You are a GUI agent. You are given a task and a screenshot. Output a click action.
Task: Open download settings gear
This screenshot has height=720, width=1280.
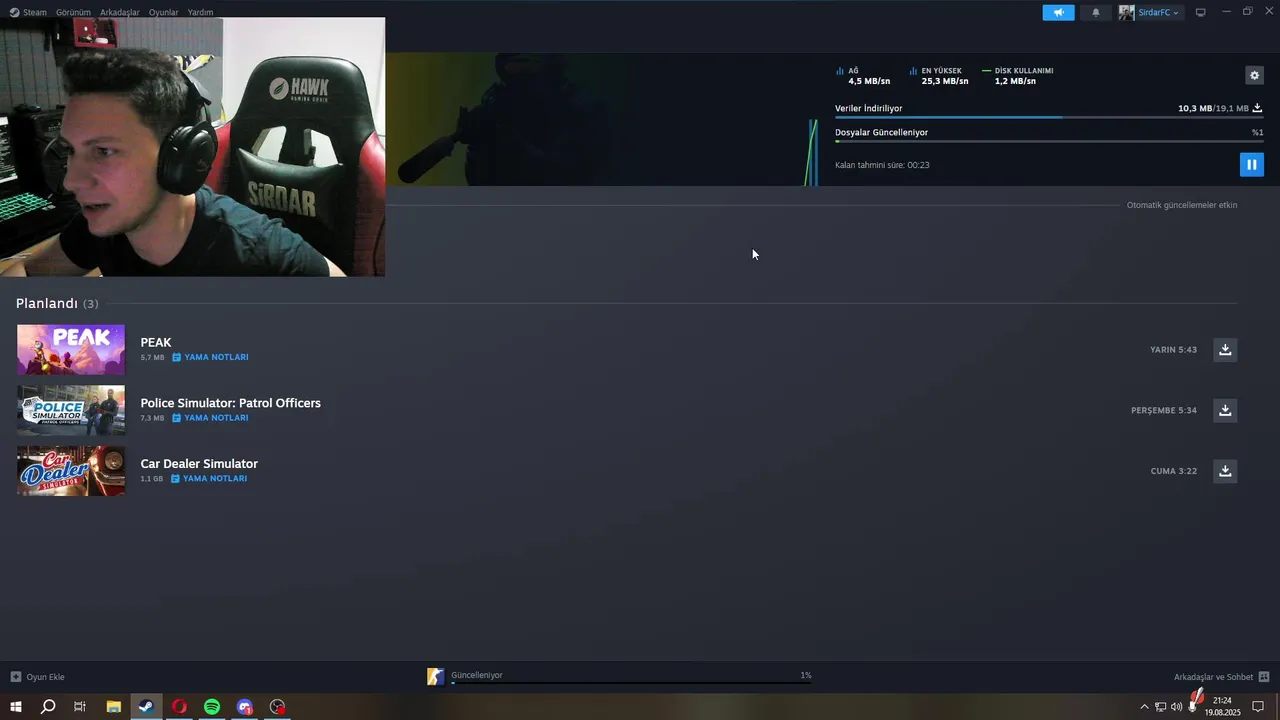pyautogui.click(x=1254, y=75)
